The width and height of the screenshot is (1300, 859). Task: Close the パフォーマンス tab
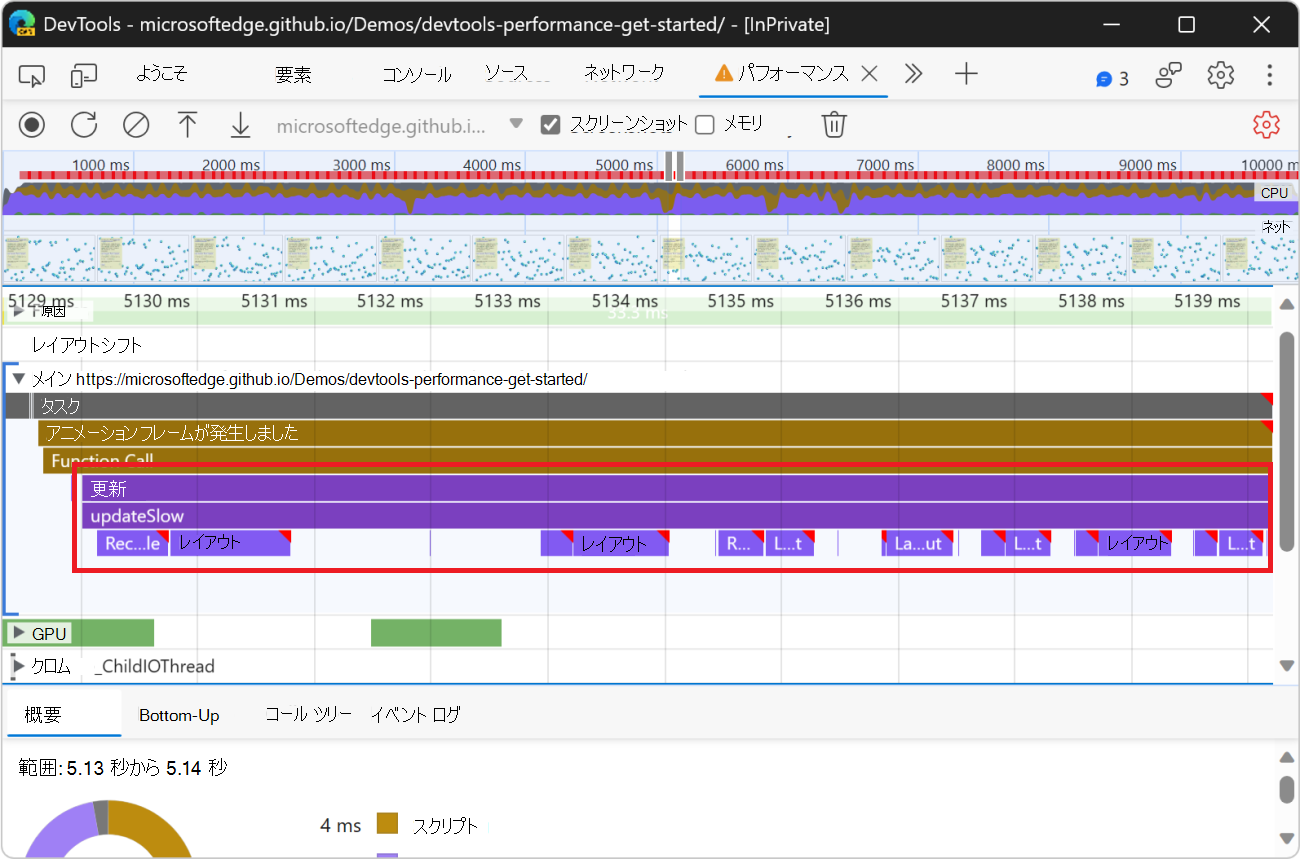click(869, 73)
